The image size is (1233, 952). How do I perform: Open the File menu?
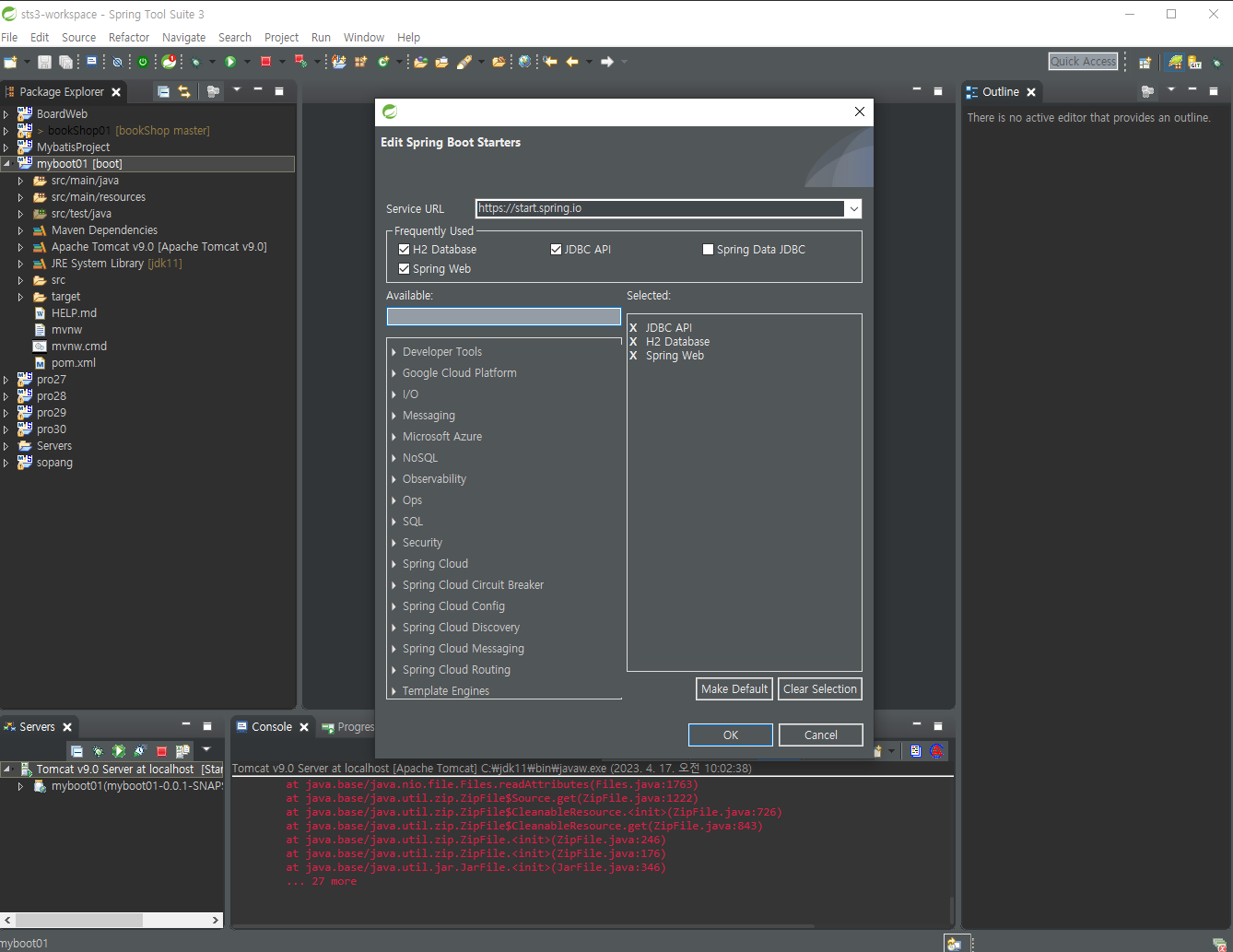(x=9, y=38)
